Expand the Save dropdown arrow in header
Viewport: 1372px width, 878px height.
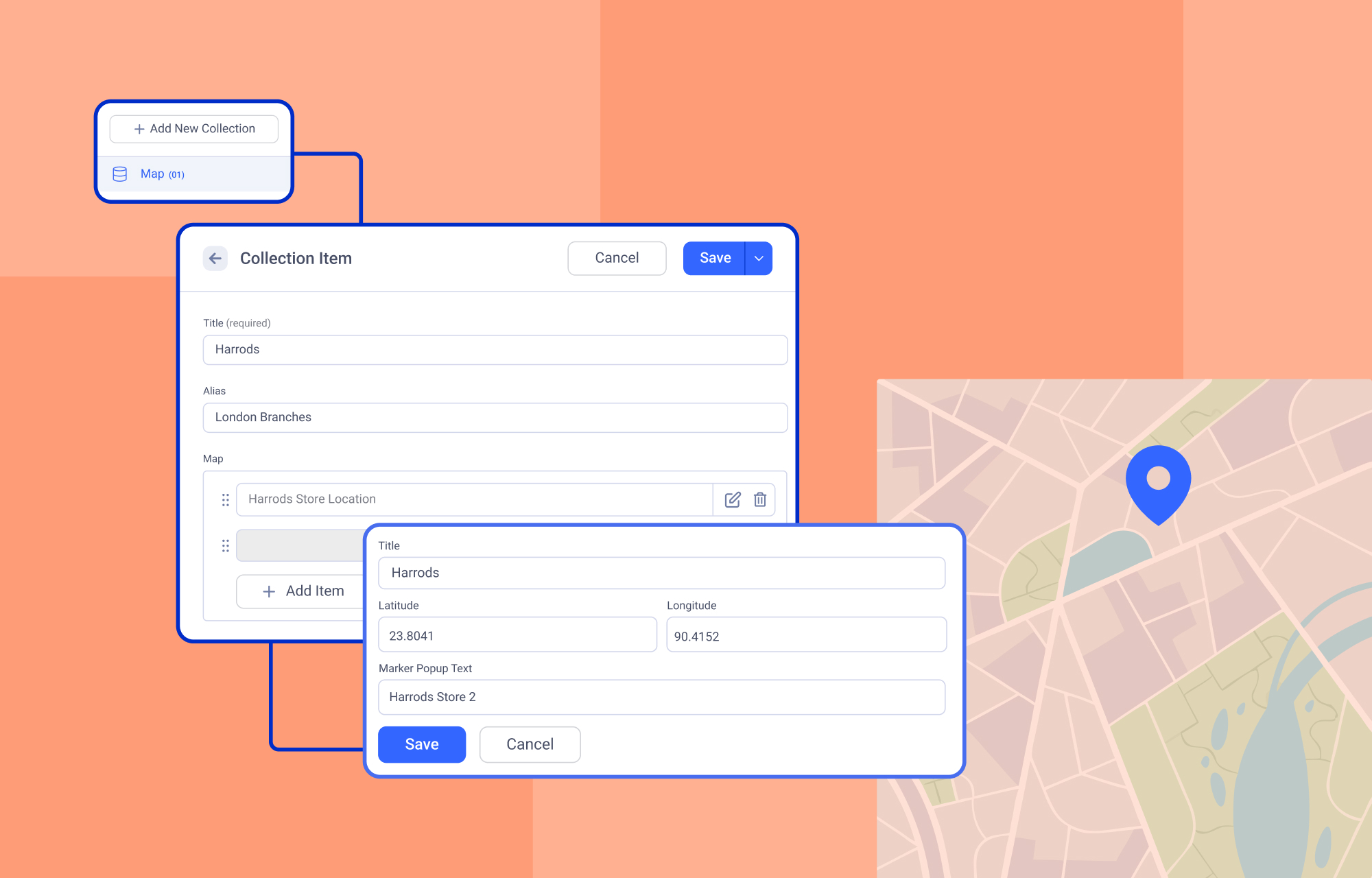759,259
